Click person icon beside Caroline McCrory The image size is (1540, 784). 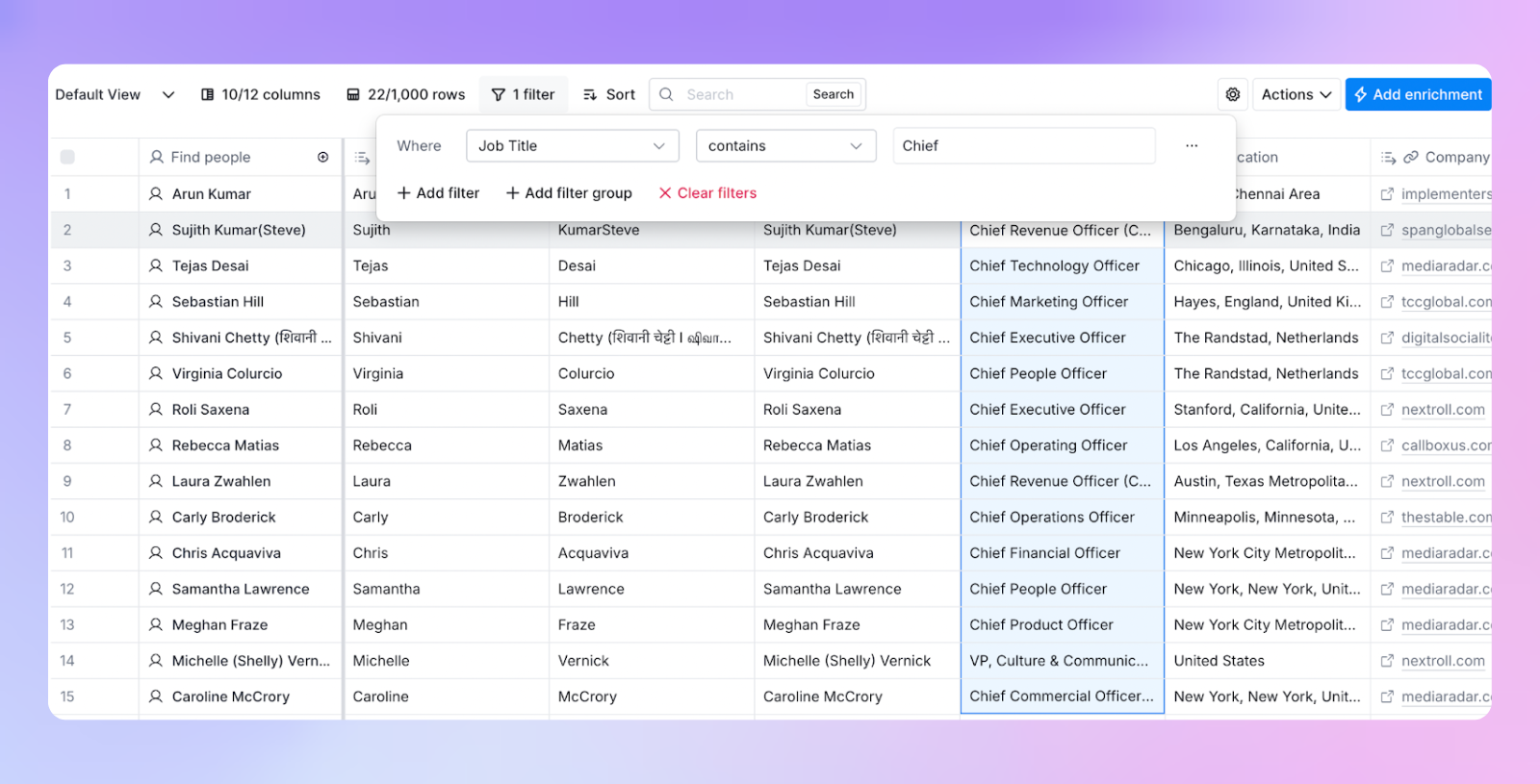pos(156,696)
